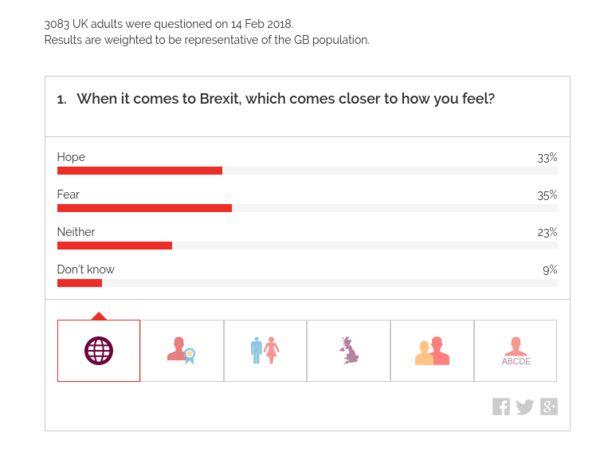This screenshot has height=464, width=600.
Task: Click the Neither answer label
Action: pos(76,232)
